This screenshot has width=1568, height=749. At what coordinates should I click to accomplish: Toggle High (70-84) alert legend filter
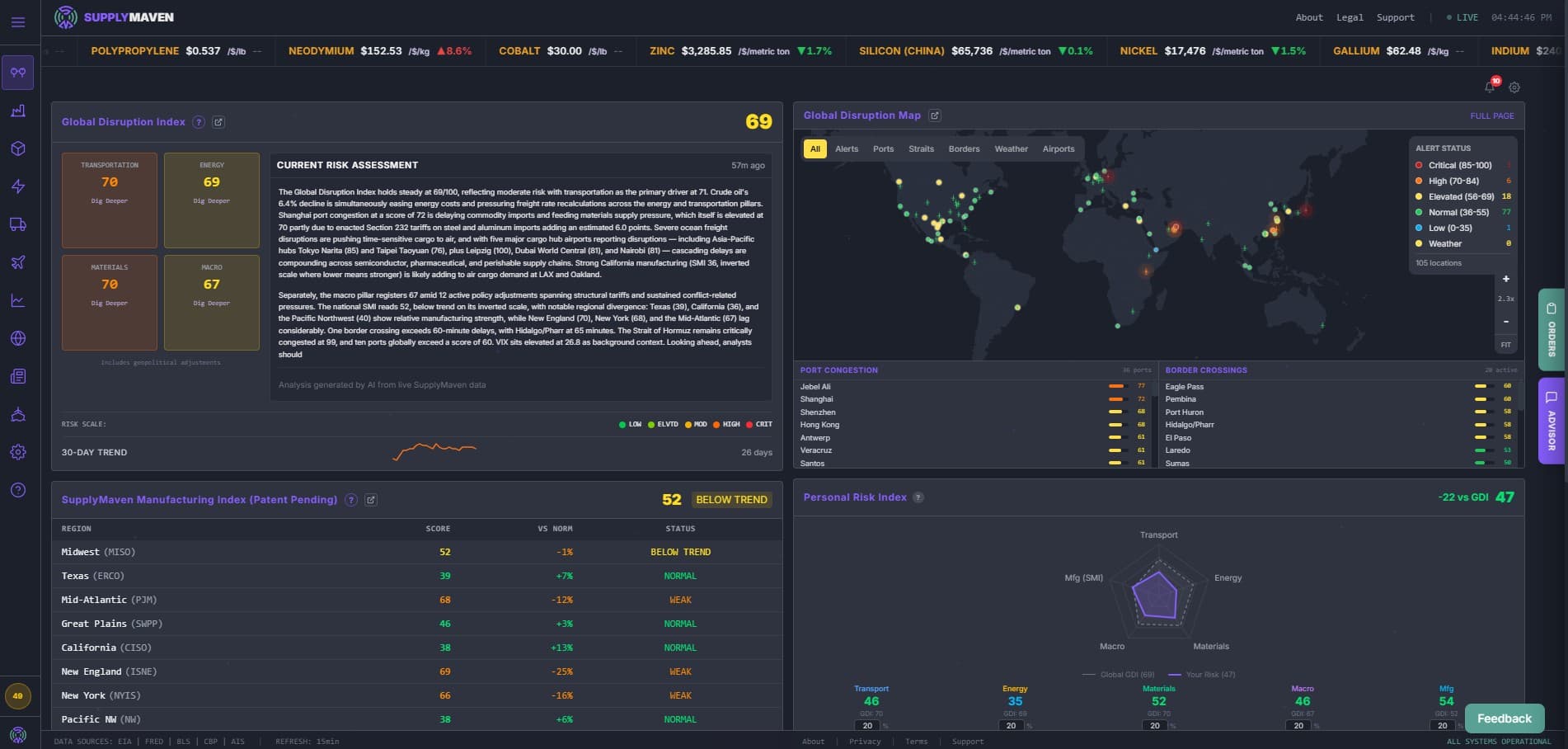(1464, 181)
